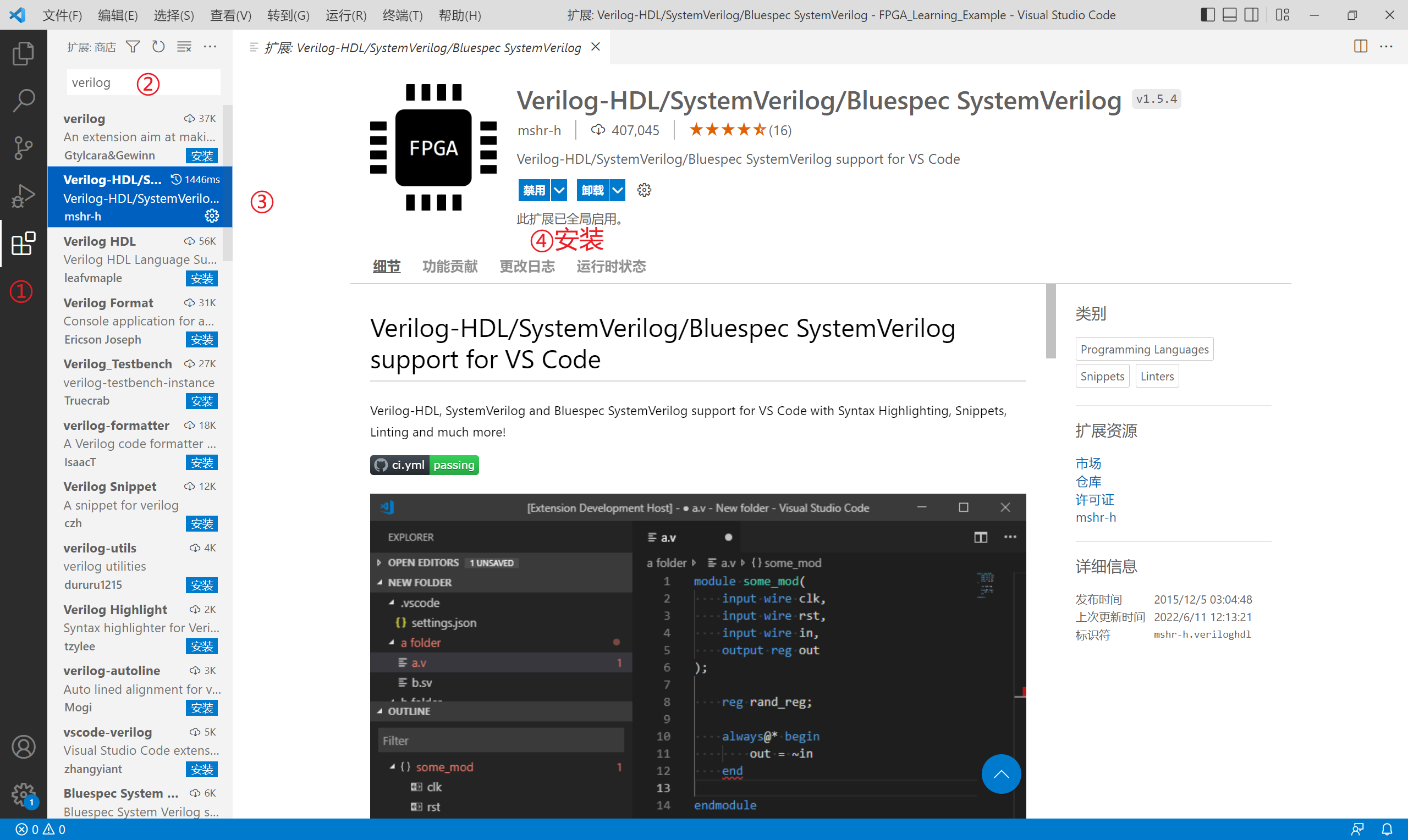The image size is (1408, 840).
Task: Click the extension list scrollbar
Action: coord(227,183)
